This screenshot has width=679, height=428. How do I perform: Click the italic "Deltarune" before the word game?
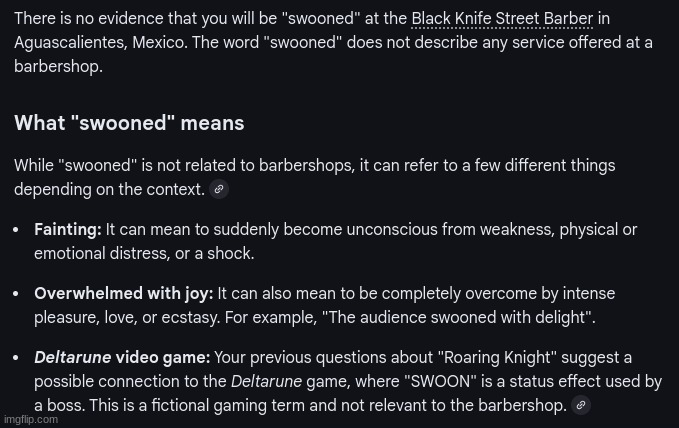(266, 382)
